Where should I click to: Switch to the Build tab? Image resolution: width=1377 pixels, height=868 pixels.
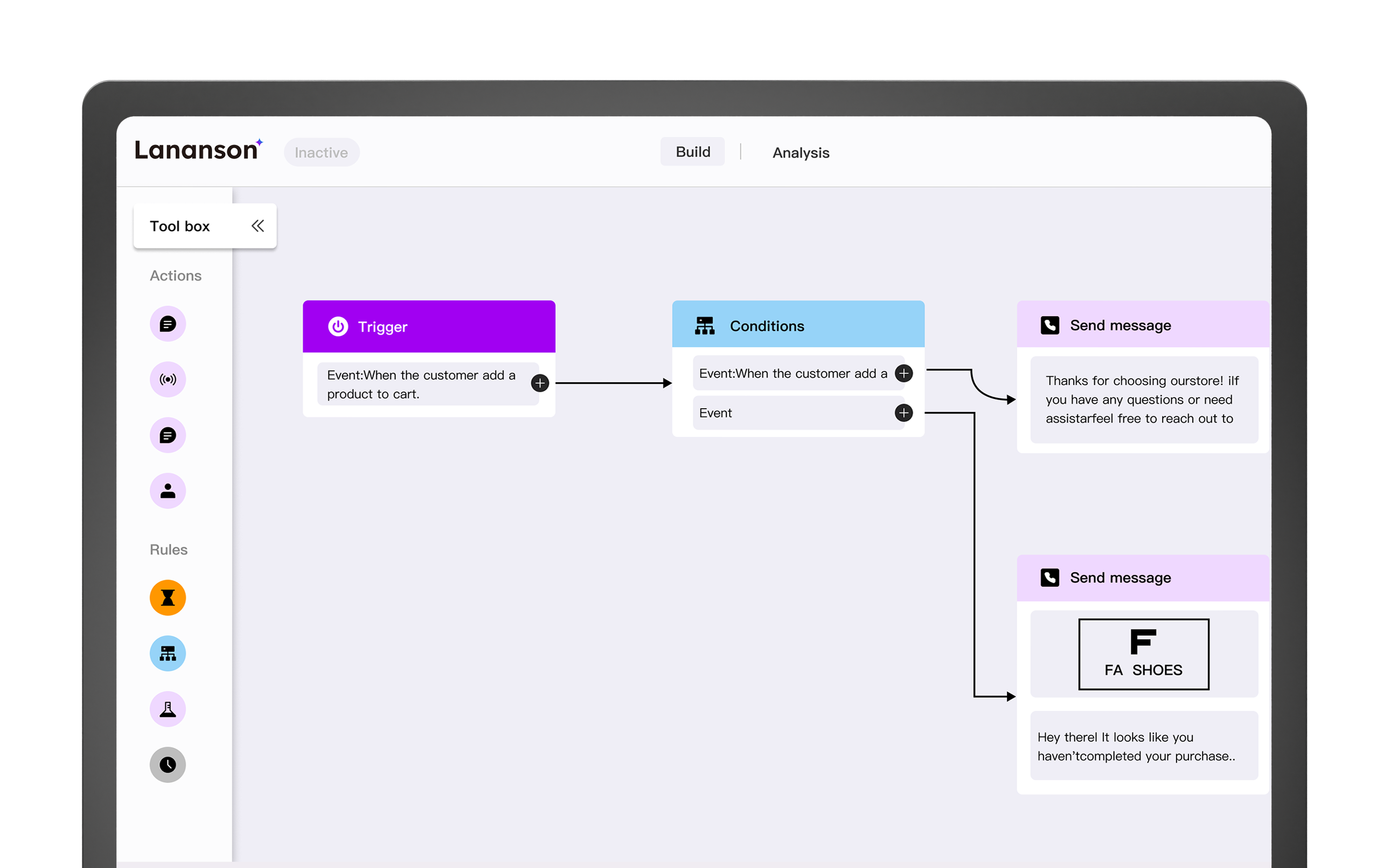coord(692,152)
